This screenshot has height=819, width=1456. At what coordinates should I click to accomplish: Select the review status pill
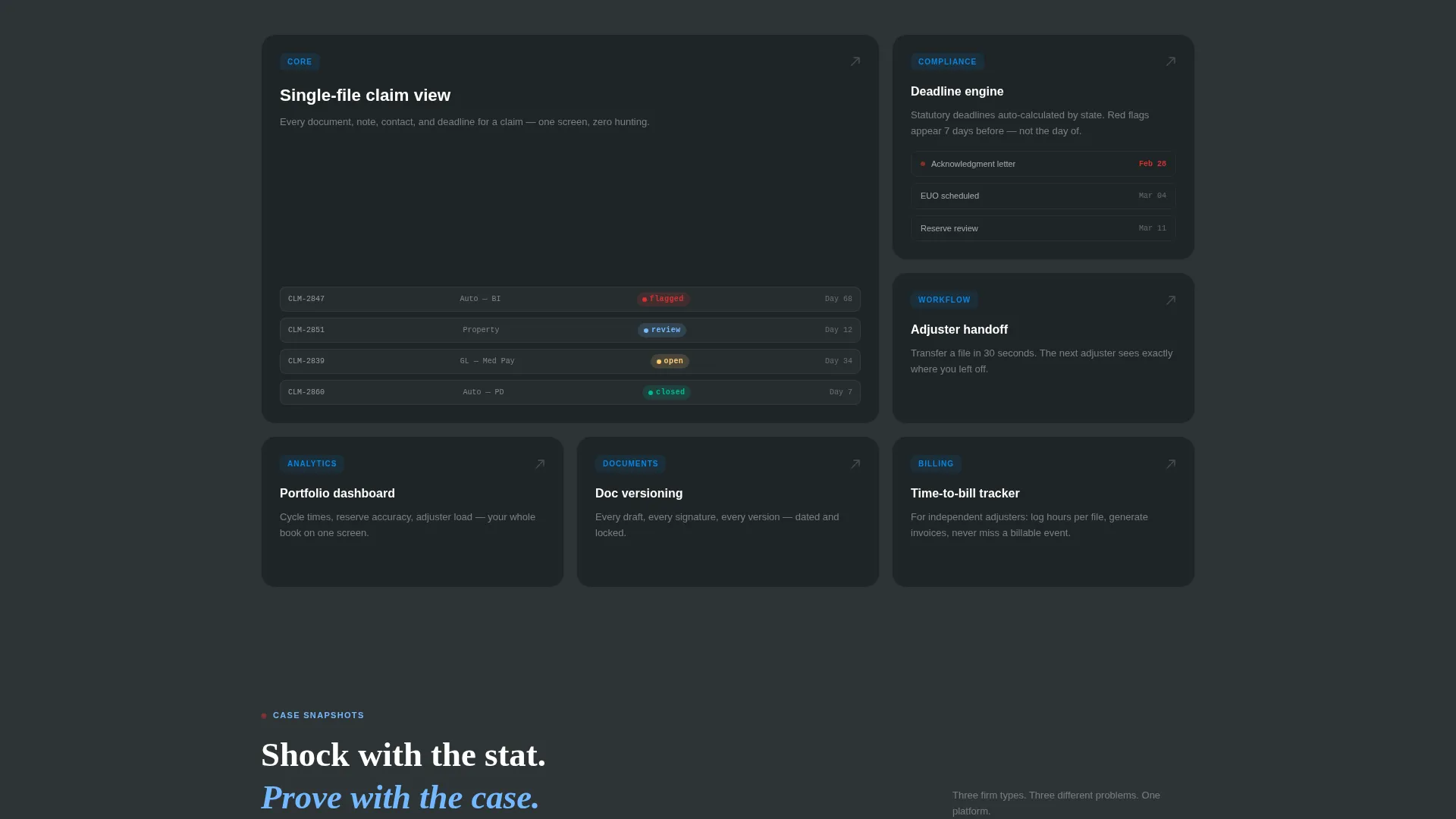(662, 330)
